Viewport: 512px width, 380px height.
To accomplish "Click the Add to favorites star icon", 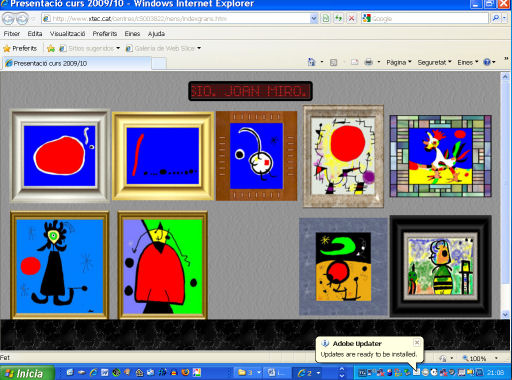I will coord(51,49).
